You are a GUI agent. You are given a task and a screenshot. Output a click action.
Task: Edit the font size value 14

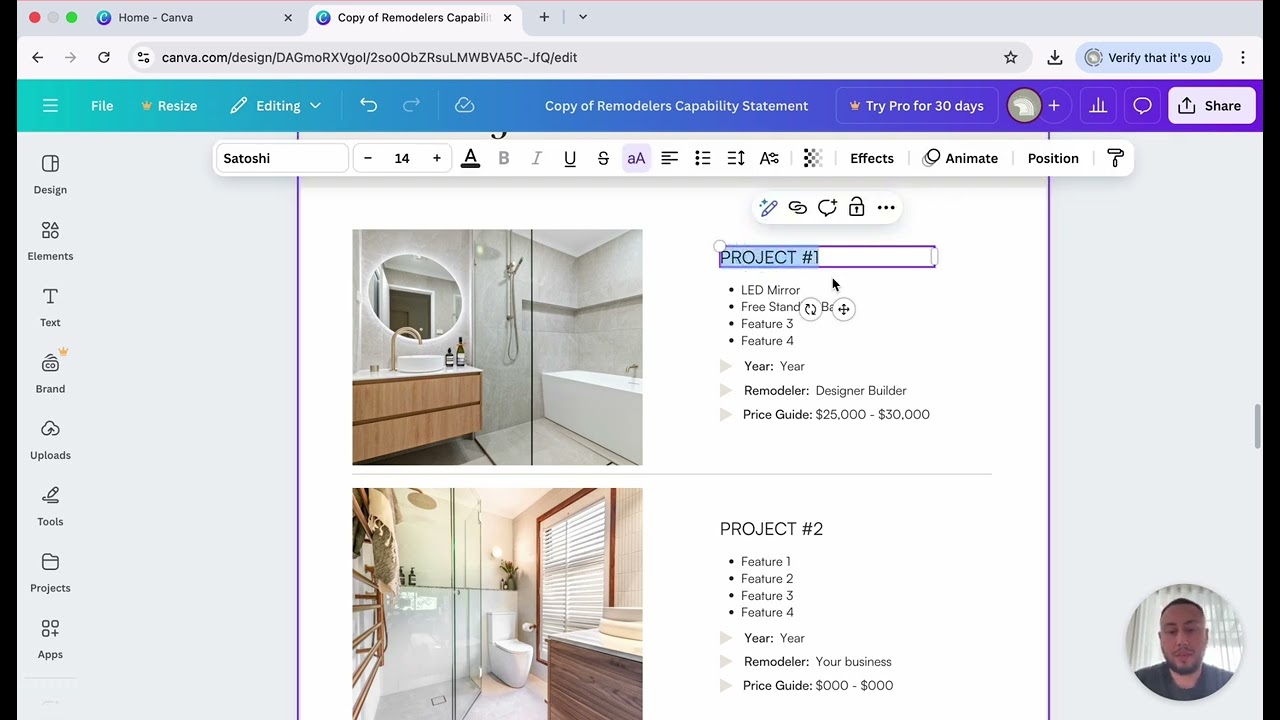click(402, 158)
